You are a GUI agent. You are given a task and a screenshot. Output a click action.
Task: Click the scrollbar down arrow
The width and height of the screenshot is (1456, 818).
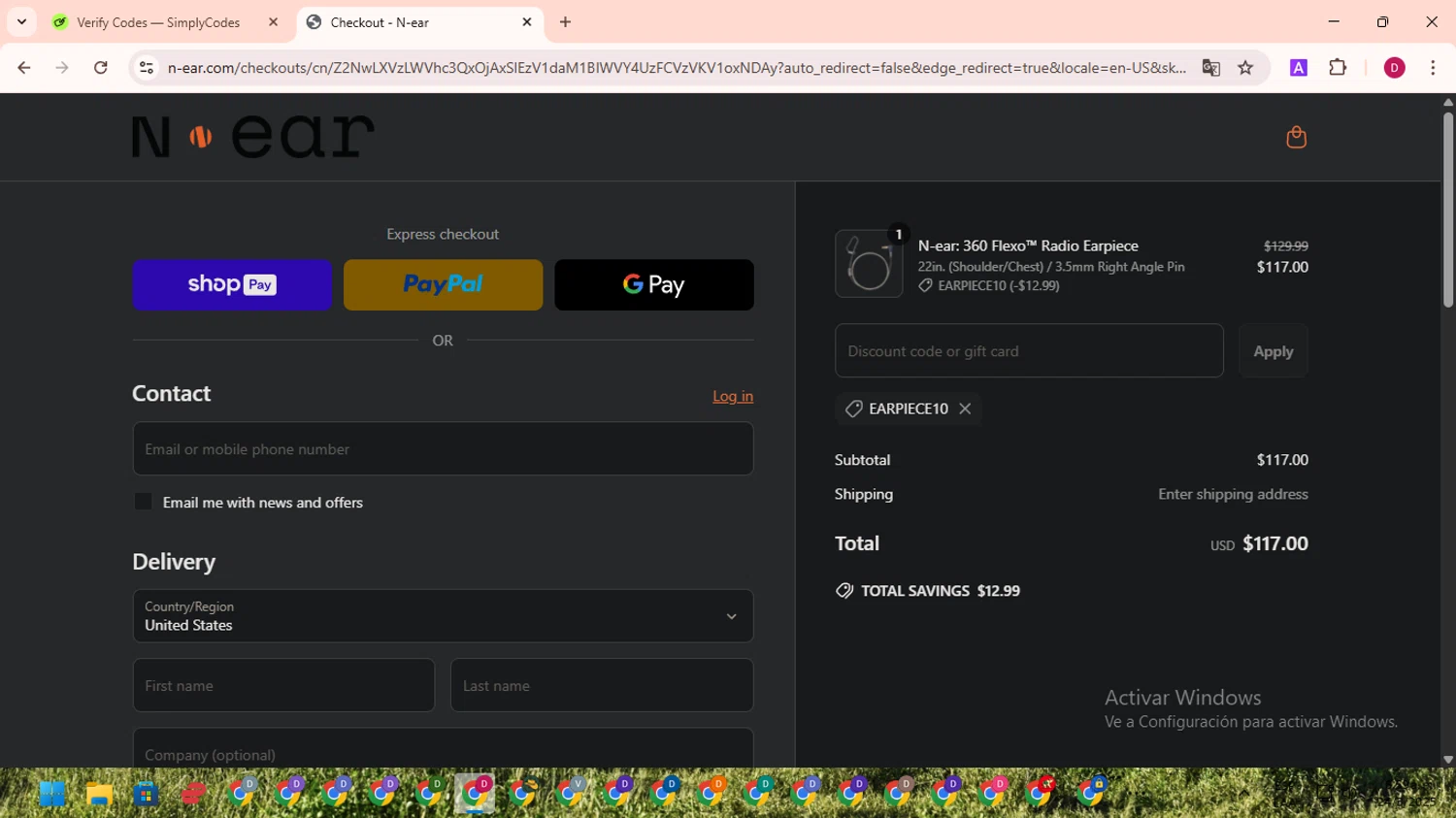pyautogui.click(x=1448, y=760)
